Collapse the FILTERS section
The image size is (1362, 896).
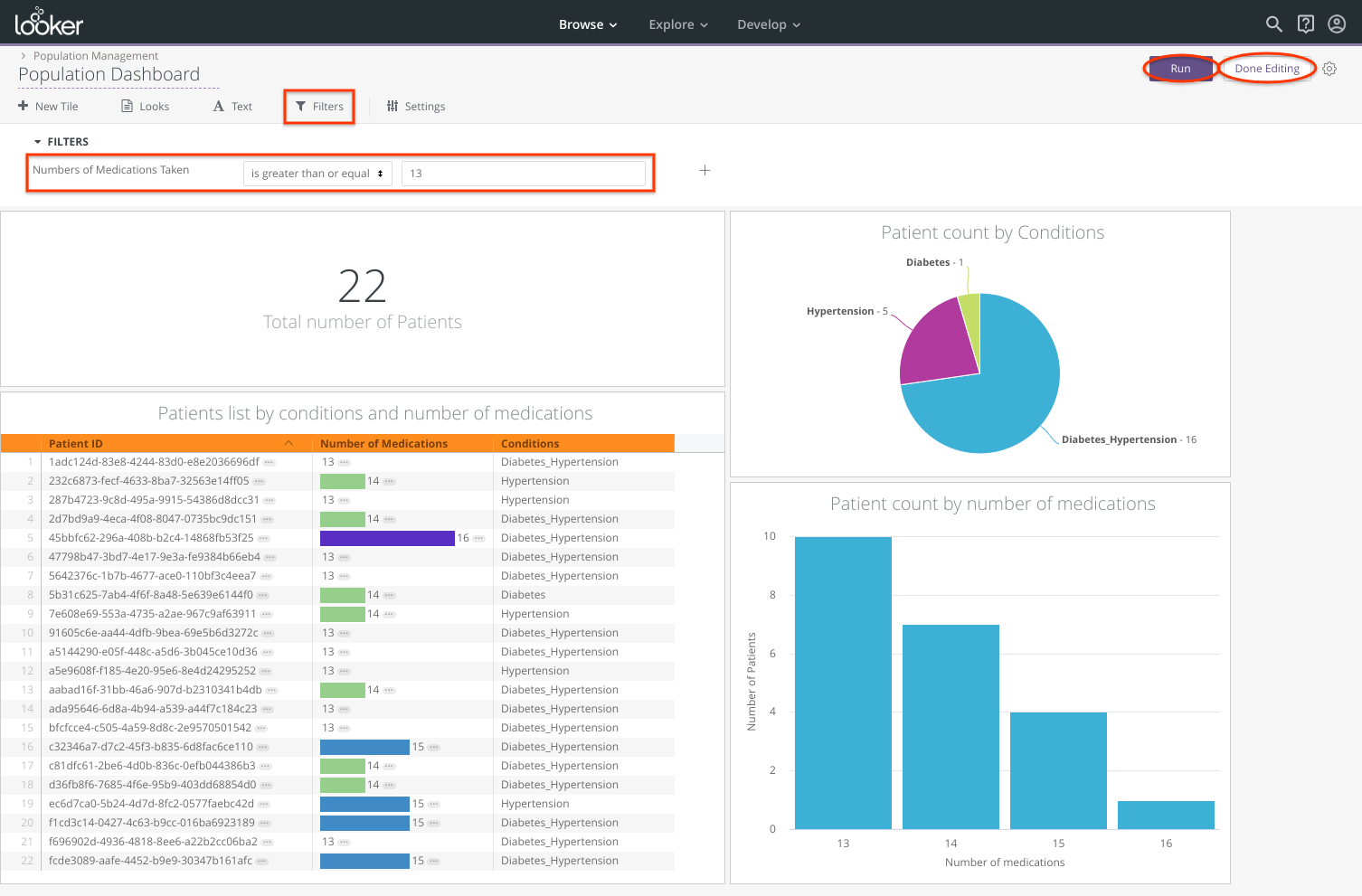(38, 142)
